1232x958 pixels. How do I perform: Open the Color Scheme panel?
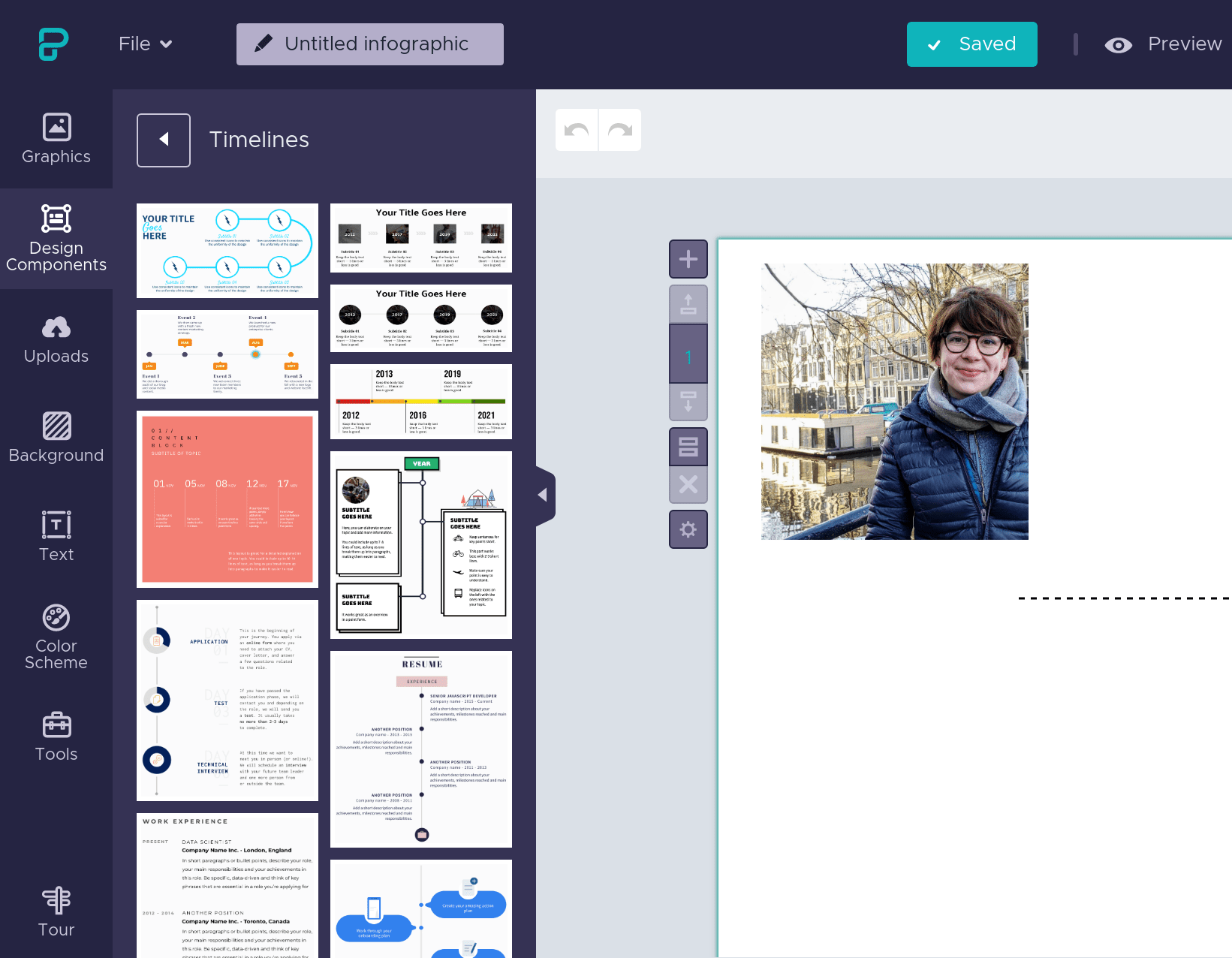click(x=56, y=637)
